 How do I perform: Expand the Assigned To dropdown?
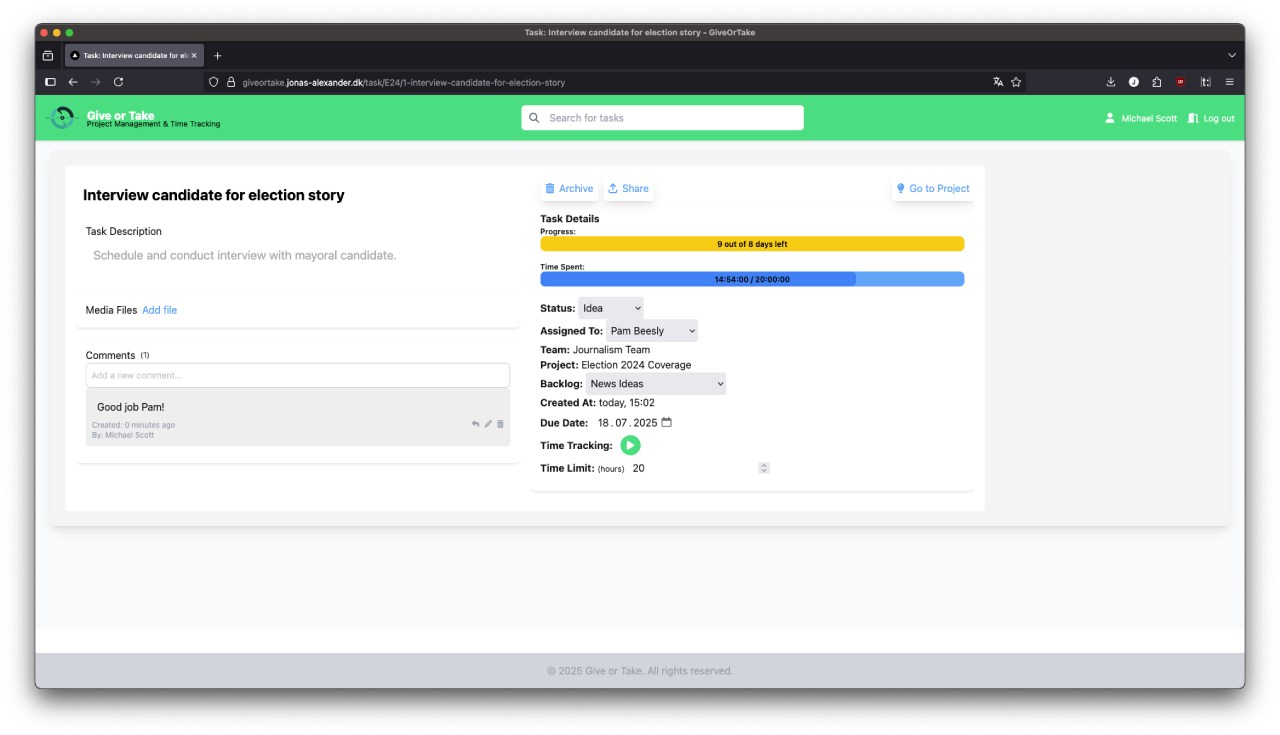pos(652,331)
